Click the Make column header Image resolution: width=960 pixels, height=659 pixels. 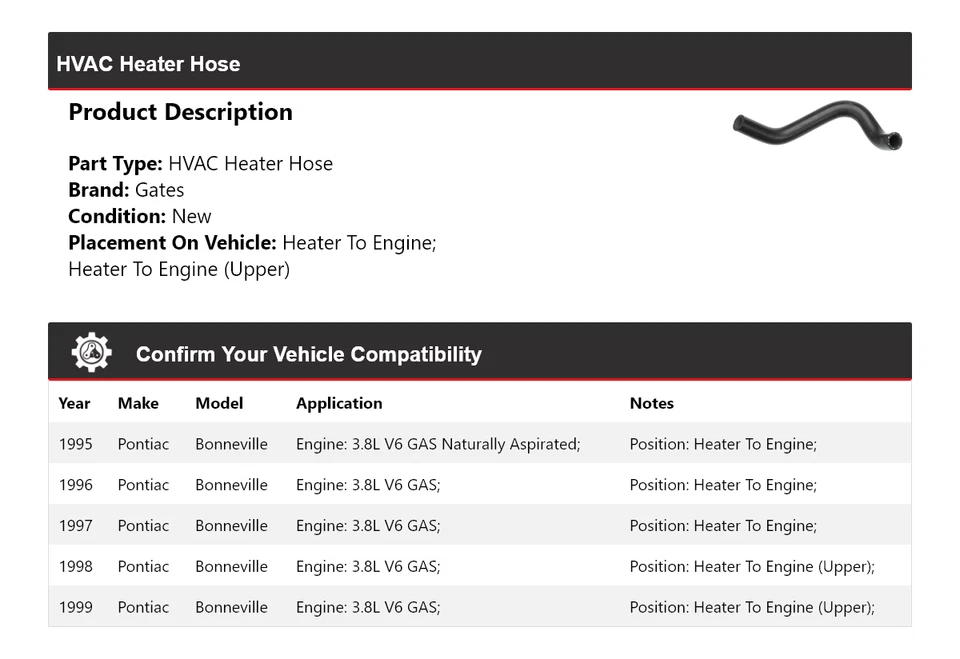coord(138,403)
